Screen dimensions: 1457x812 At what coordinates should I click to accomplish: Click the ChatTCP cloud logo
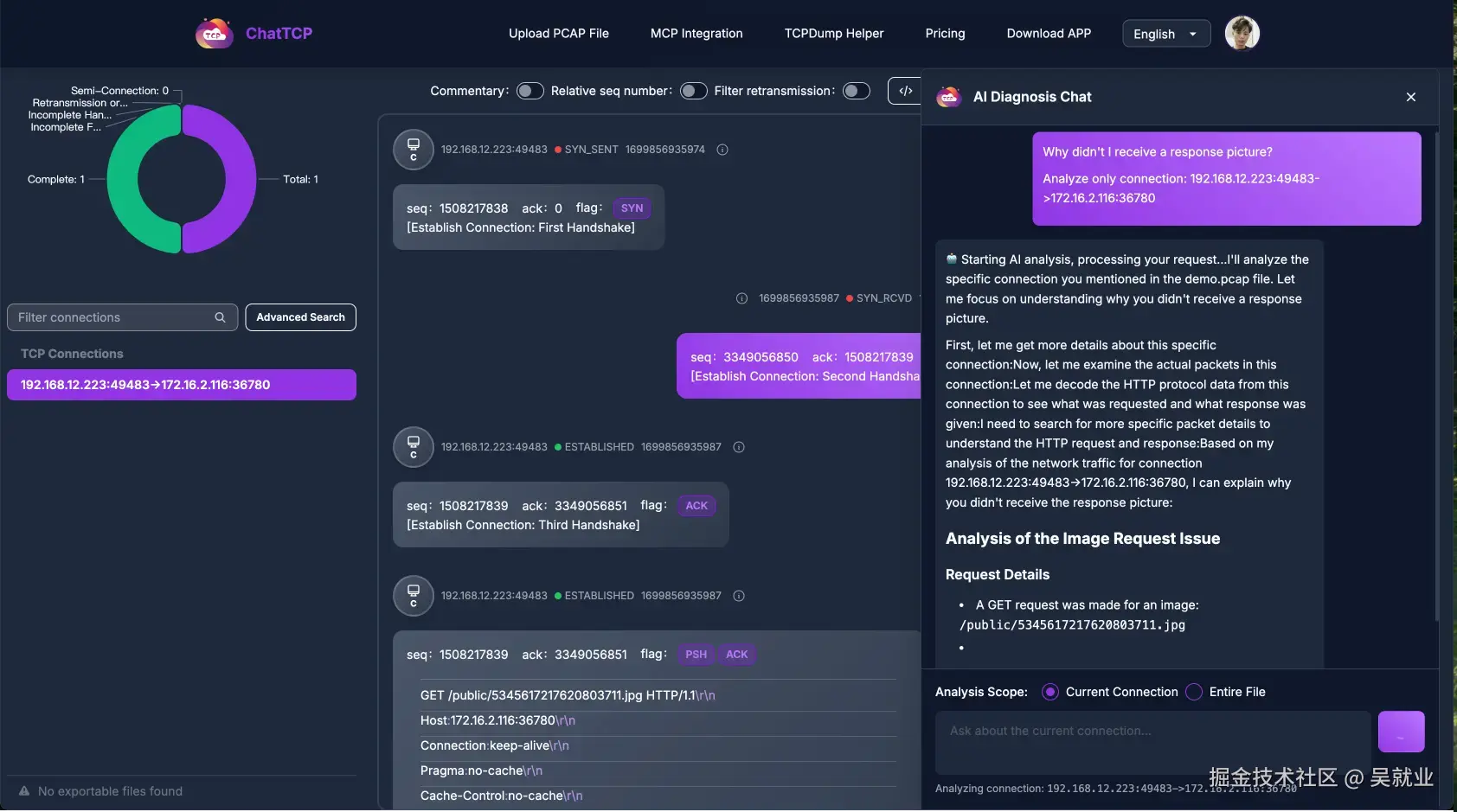[214, 34]
